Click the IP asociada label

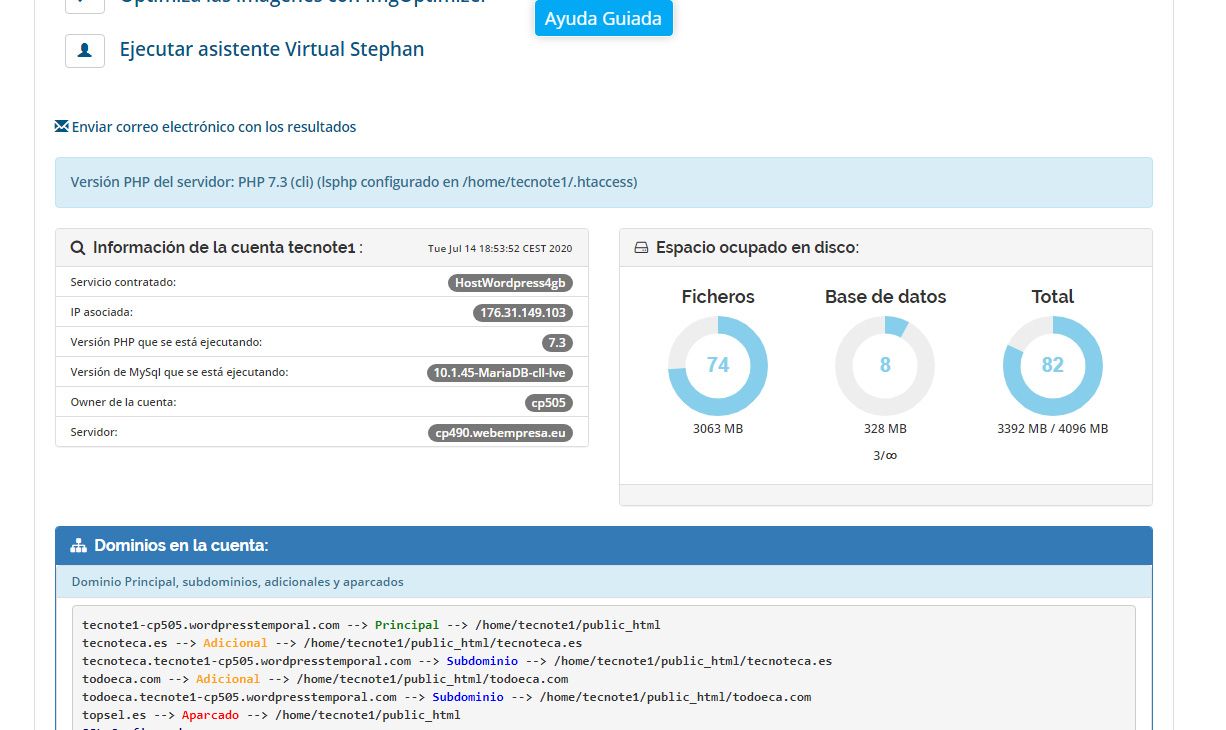(x=101, y=312)
